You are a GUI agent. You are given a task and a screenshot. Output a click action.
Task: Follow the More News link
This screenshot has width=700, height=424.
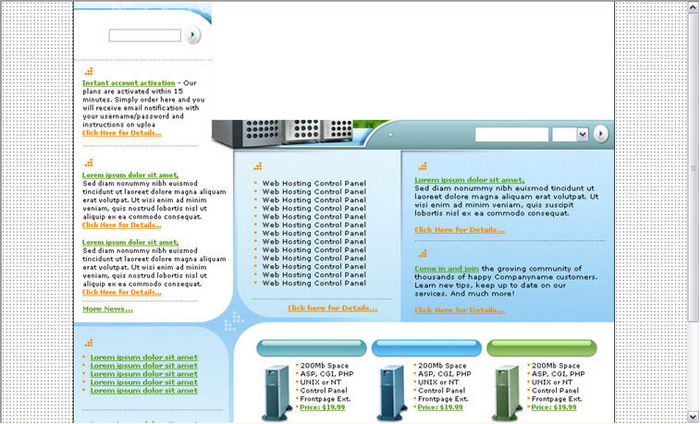tap(107, 309)
